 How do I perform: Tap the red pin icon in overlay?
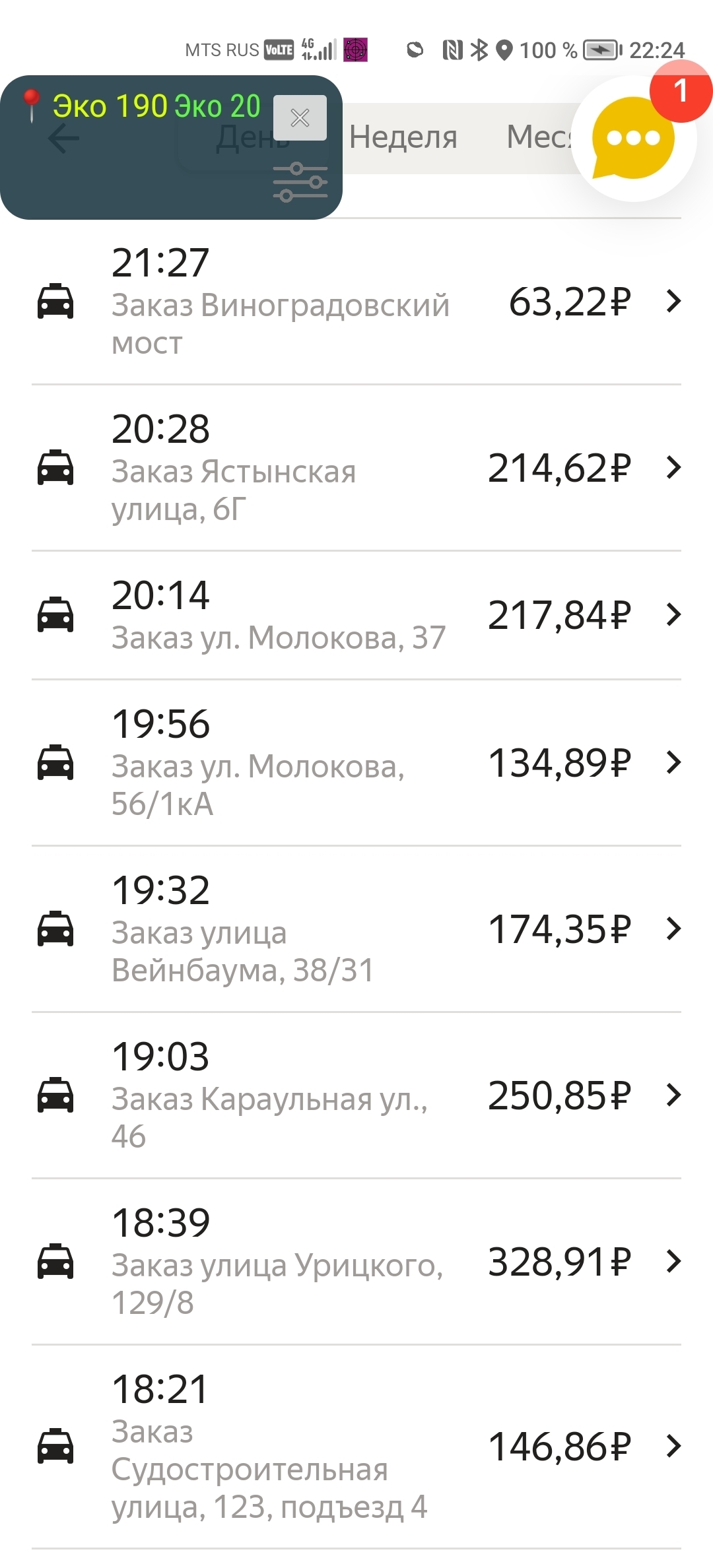(x=30, y=106)
